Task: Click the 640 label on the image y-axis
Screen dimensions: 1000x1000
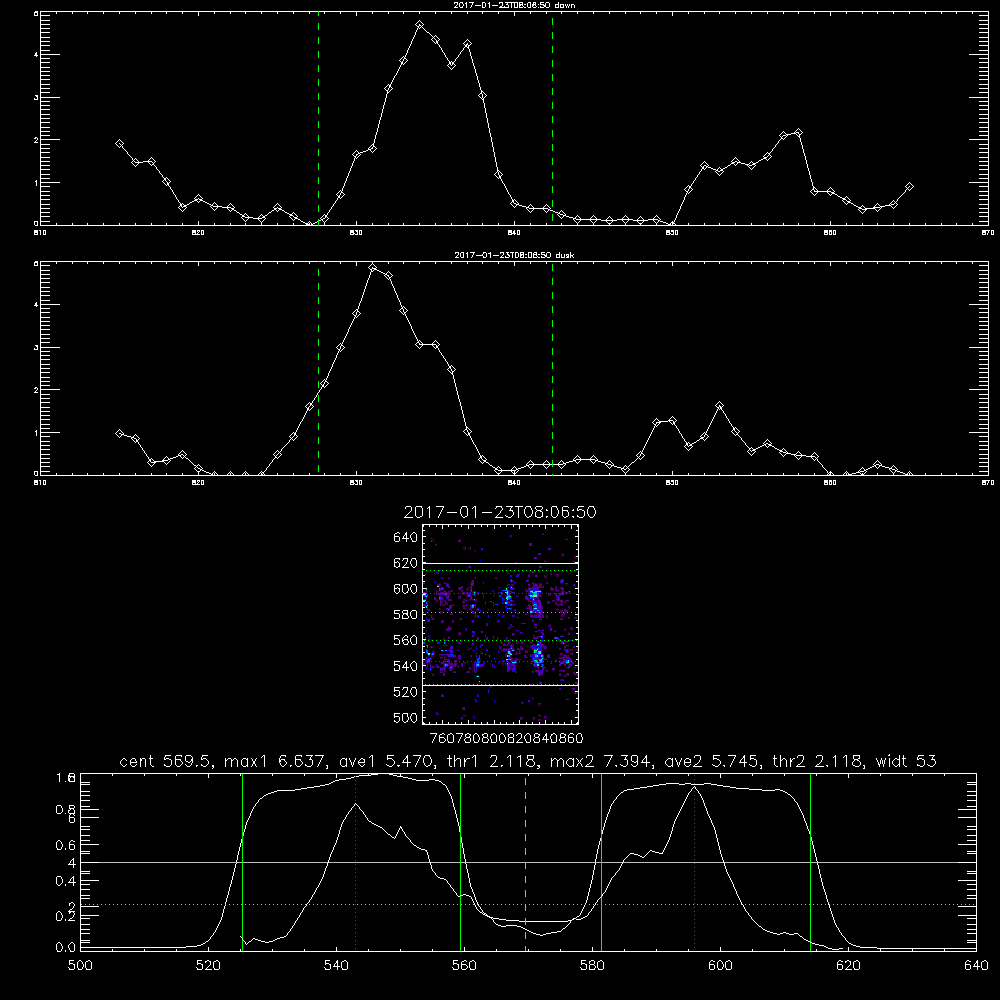Action: pos(406,538)
